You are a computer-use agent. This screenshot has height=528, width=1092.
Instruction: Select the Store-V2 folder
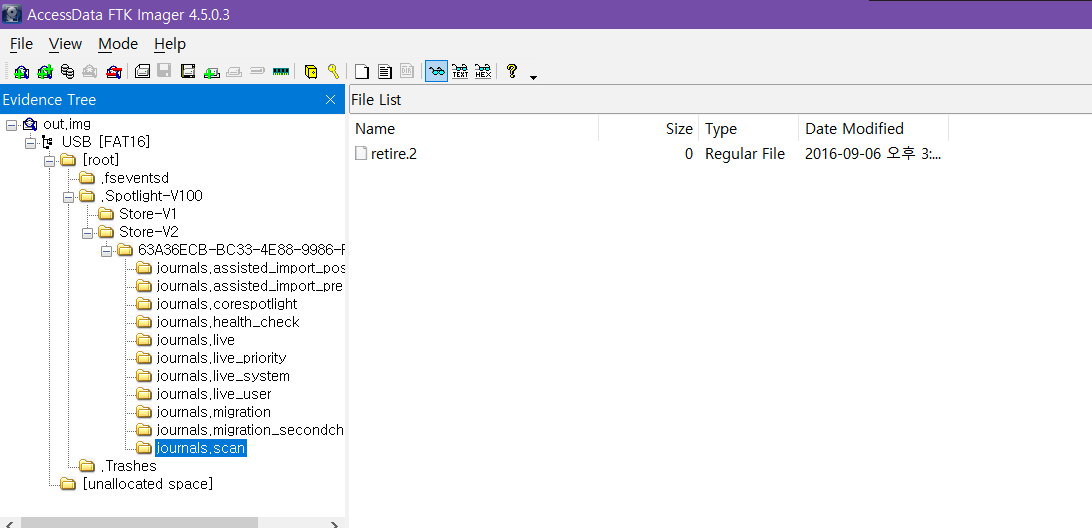coord(148,231)
